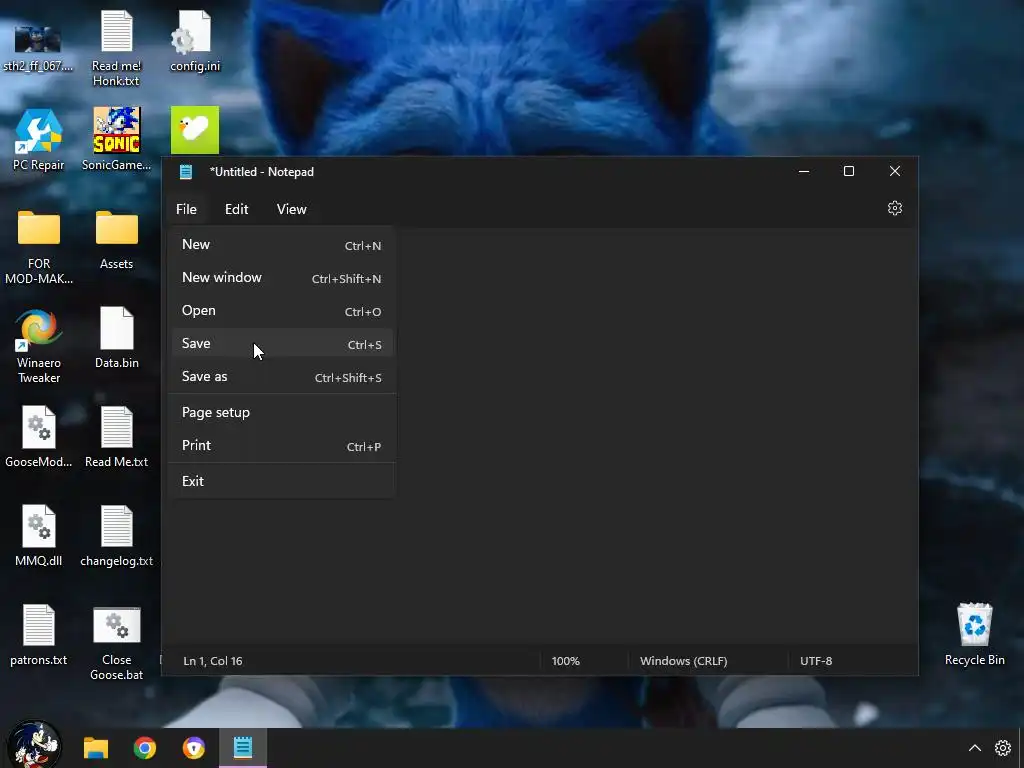Maximize the Notepad window
Image resolution: width=1024 pixels, height=768 pixels.
click(849, 171)
